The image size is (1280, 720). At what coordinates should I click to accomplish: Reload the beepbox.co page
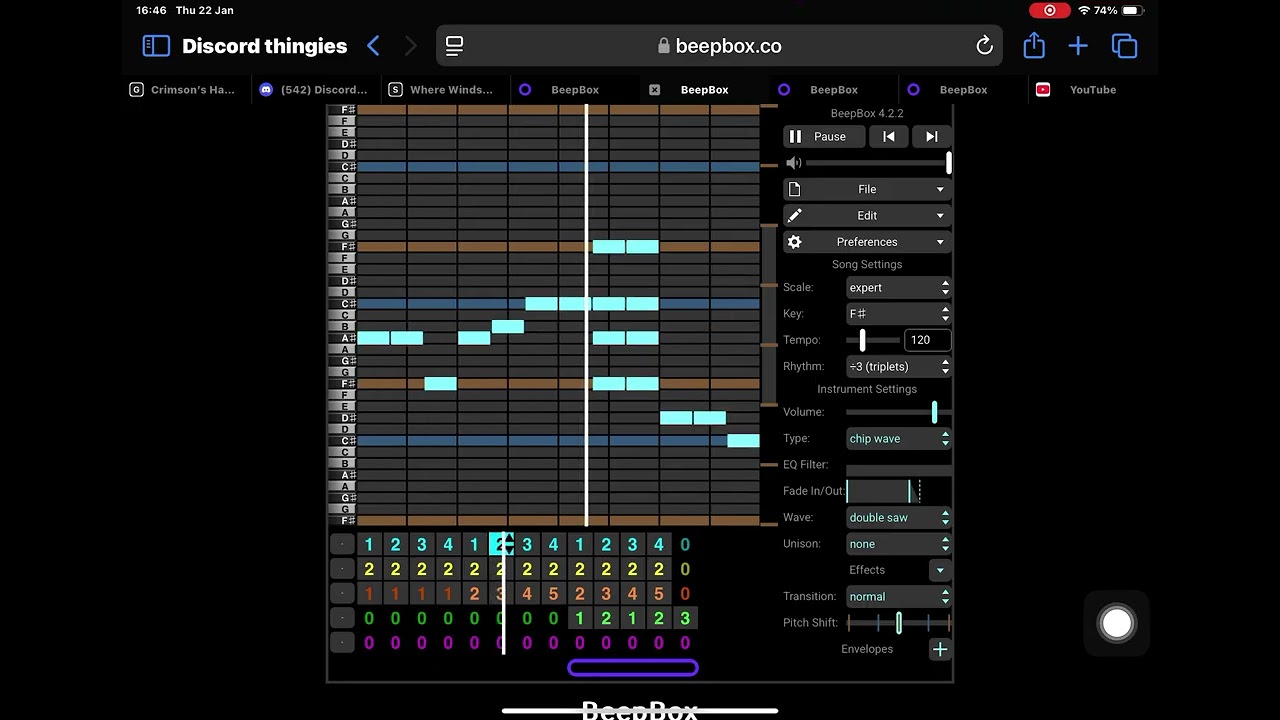[984, 46]
